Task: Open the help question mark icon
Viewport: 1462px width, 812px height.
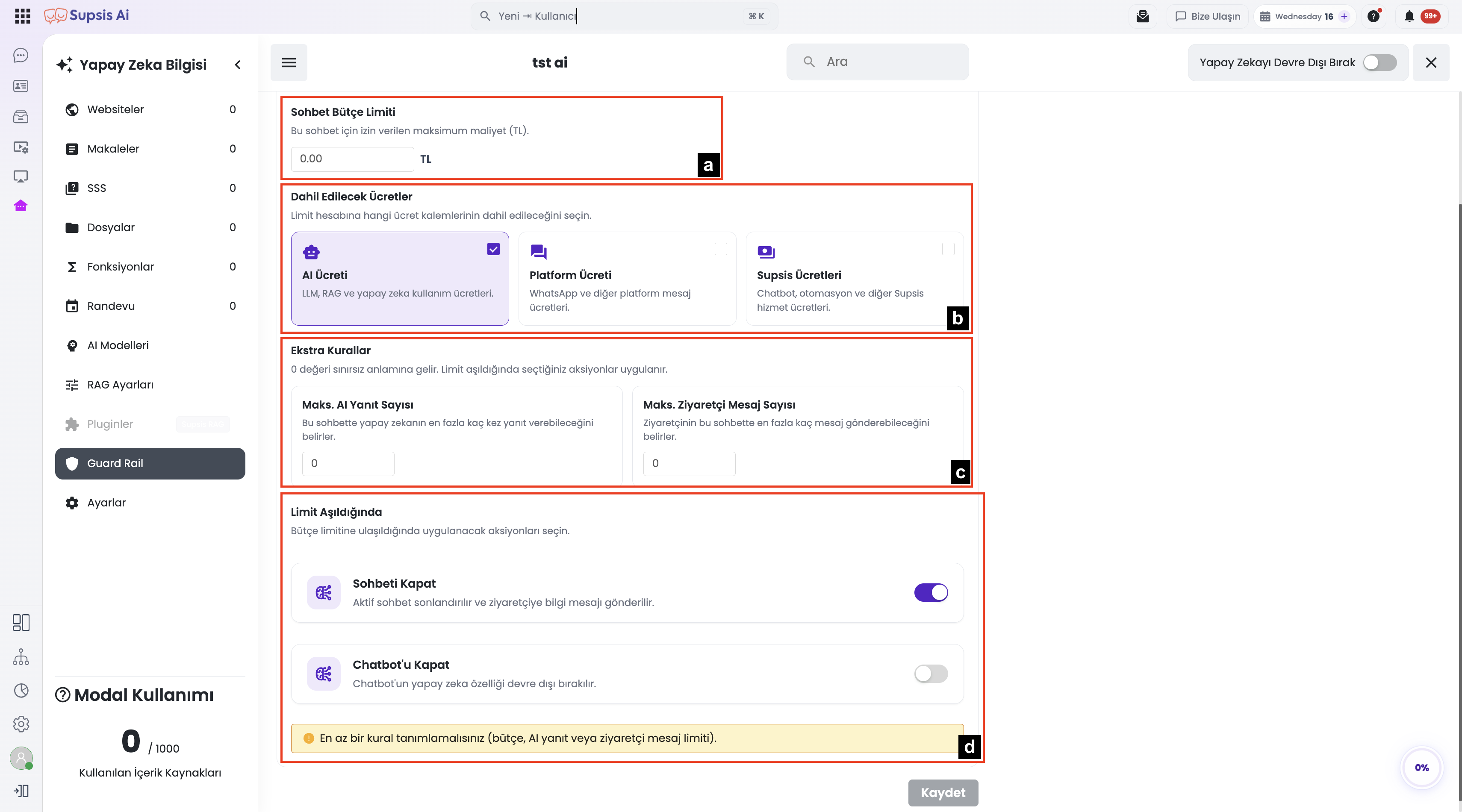Action: point(1374,16)
